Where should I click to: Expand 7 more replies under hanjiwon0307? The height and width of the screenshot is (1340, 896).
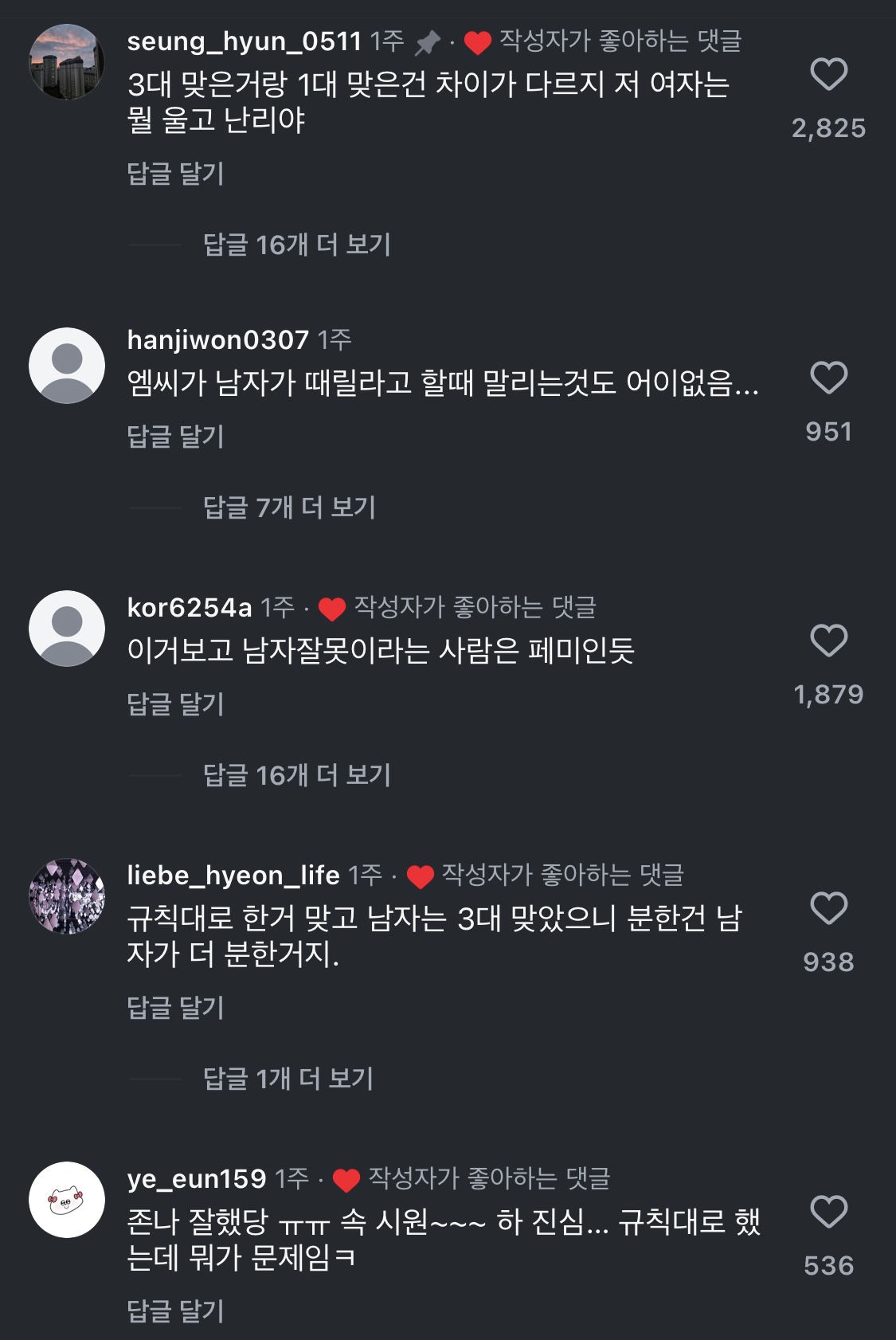coord(289,507)
